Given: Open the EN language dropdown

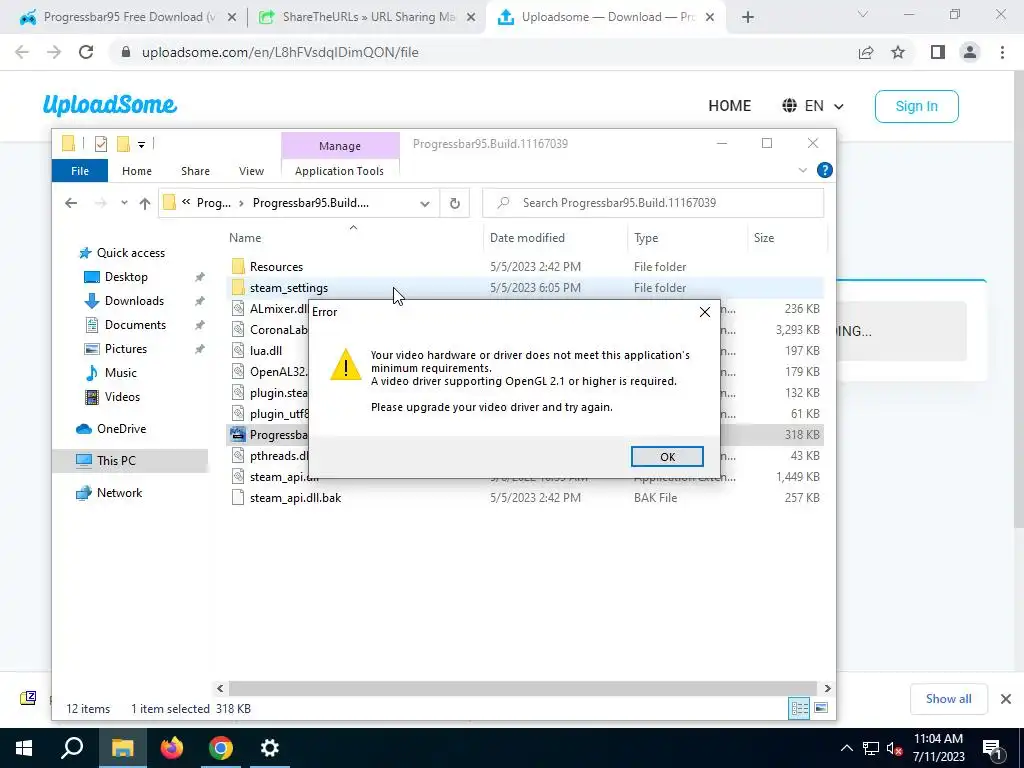Looking at the screenshot, I should (x=813, y=106).
